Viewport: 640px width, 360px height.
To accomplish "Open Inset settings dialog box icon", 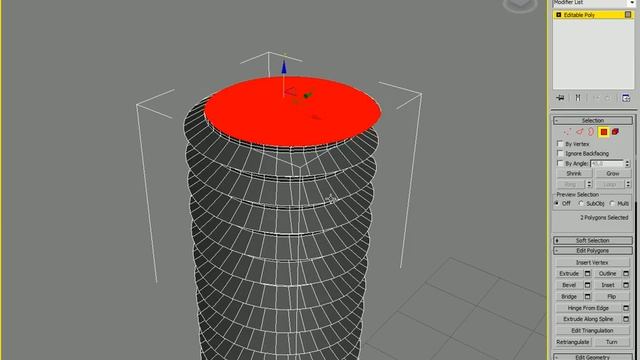I will (x=626, y=285).
